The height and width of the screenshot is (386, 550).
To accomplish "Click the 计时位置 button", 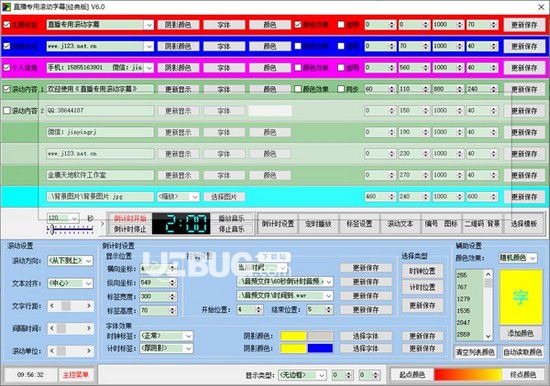I will pos(423,288).
